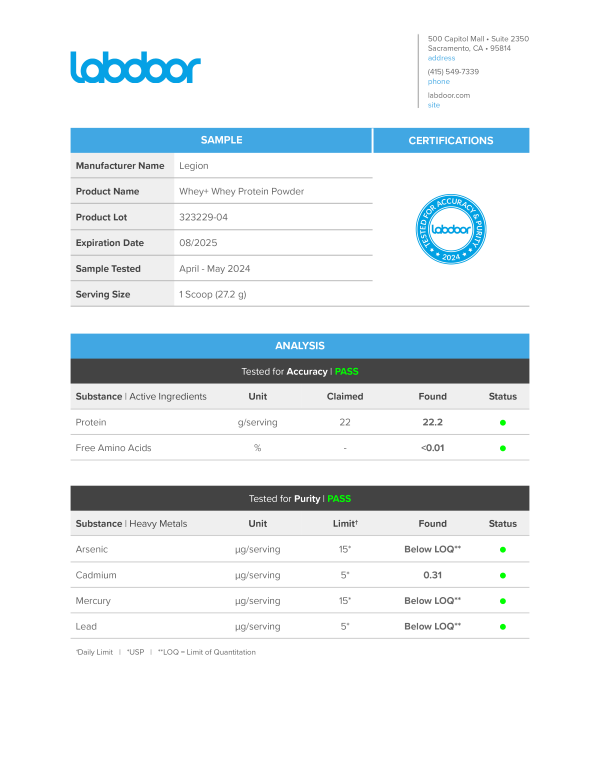Click the found value '22.2'
The height and width of the screenshot is (776, 600).
coord(433,422)
